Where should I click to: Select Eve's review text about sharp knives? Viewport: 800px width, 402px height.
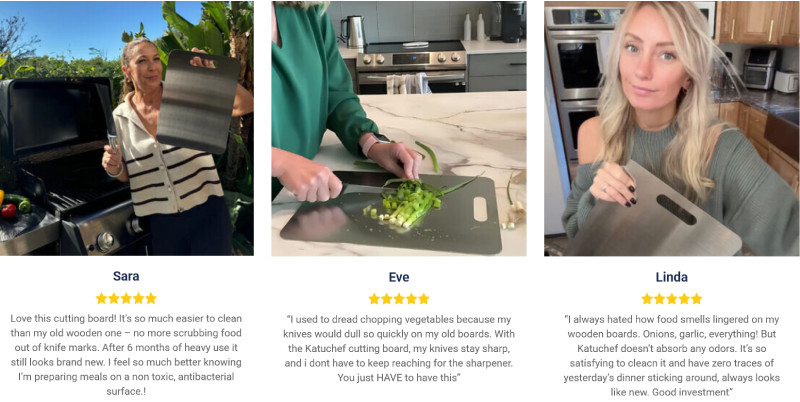[x=398, y=348]
